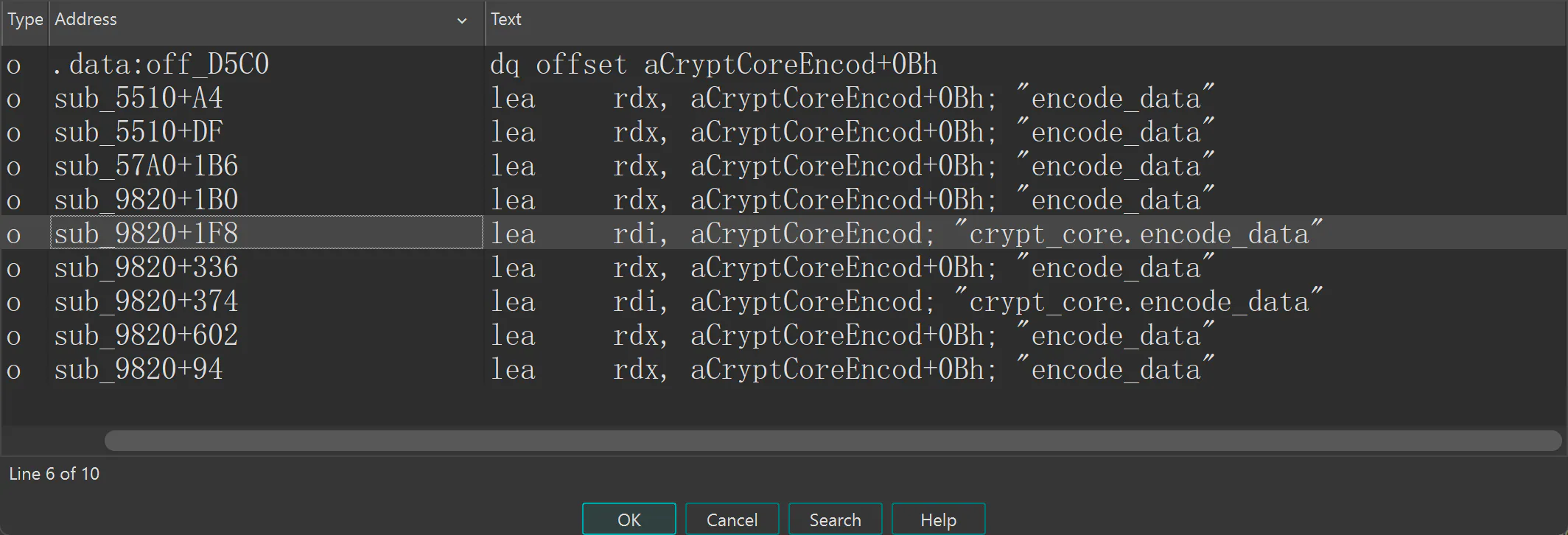Image resolution: width=1568 pixels, height=535 pixels.
Task: Click the sort chevron in Address header
Action: click(x=462, y=21)
